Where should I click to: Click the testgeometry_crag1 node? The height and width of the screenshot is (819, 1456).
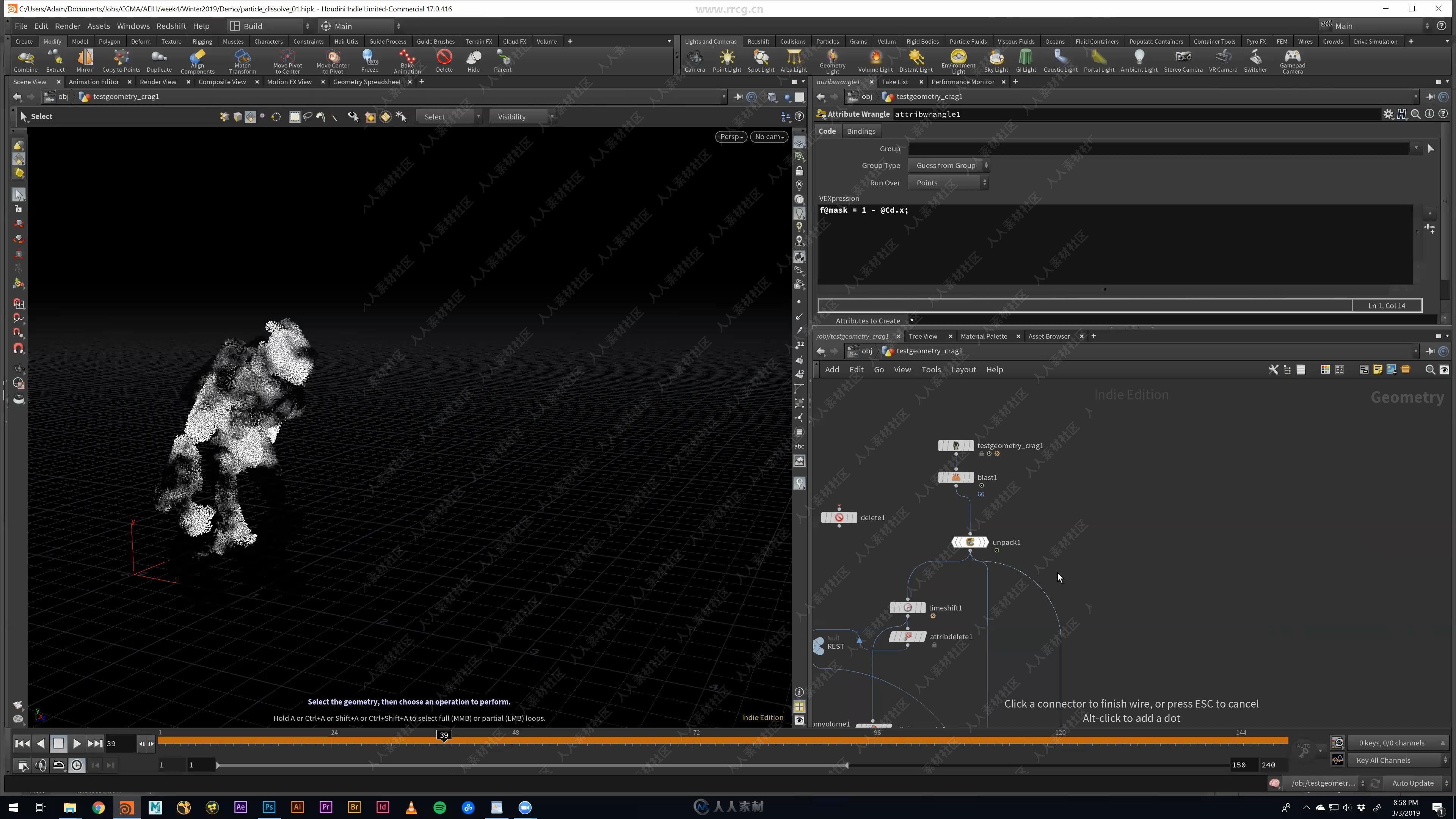(x=956, y=446)
